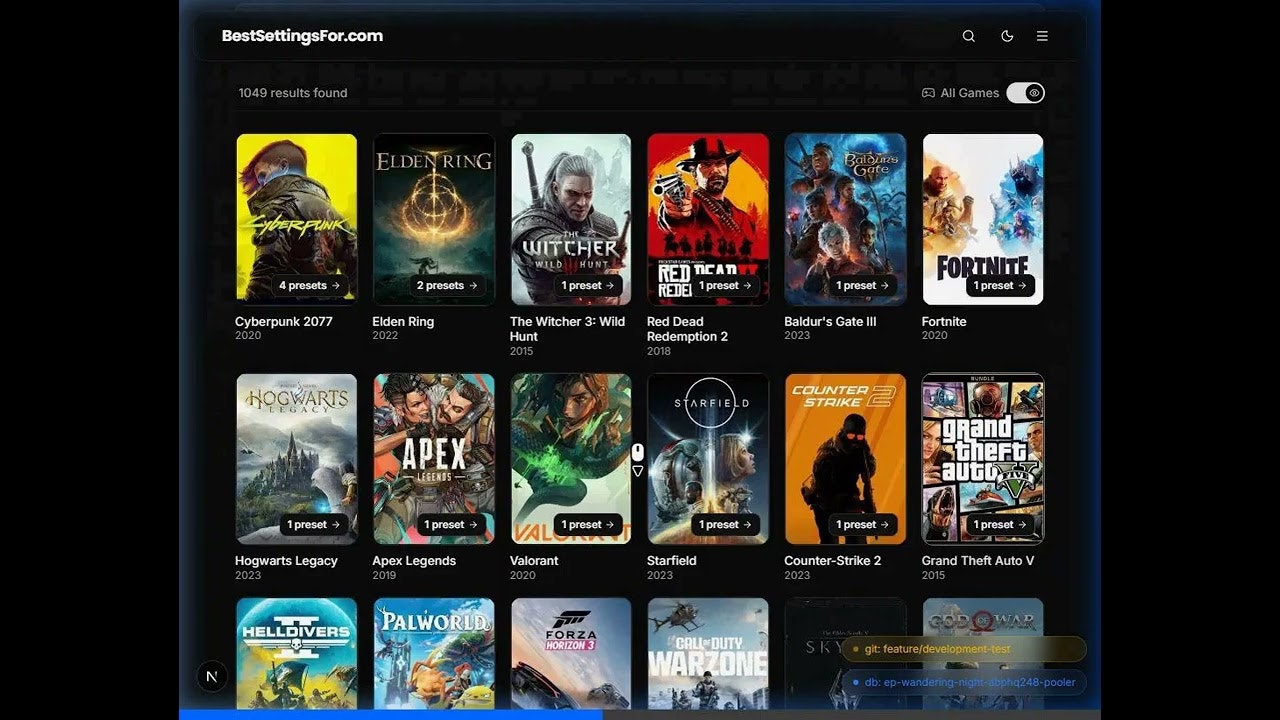Image resolution: width=1280 pixels, height=720 pixels.
Task: Select the Valorant cover art
Action: [x=571, y=459]
